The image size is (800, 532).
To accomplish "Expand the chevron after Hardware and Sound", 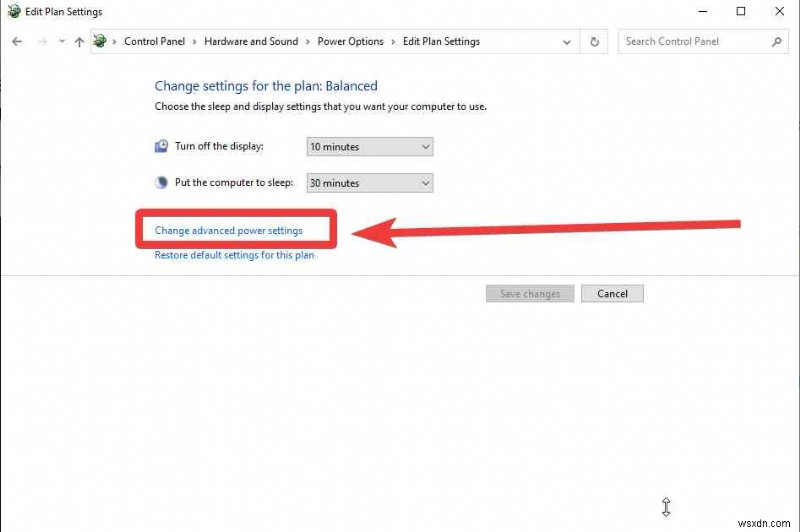I will [x=308, y=42].
